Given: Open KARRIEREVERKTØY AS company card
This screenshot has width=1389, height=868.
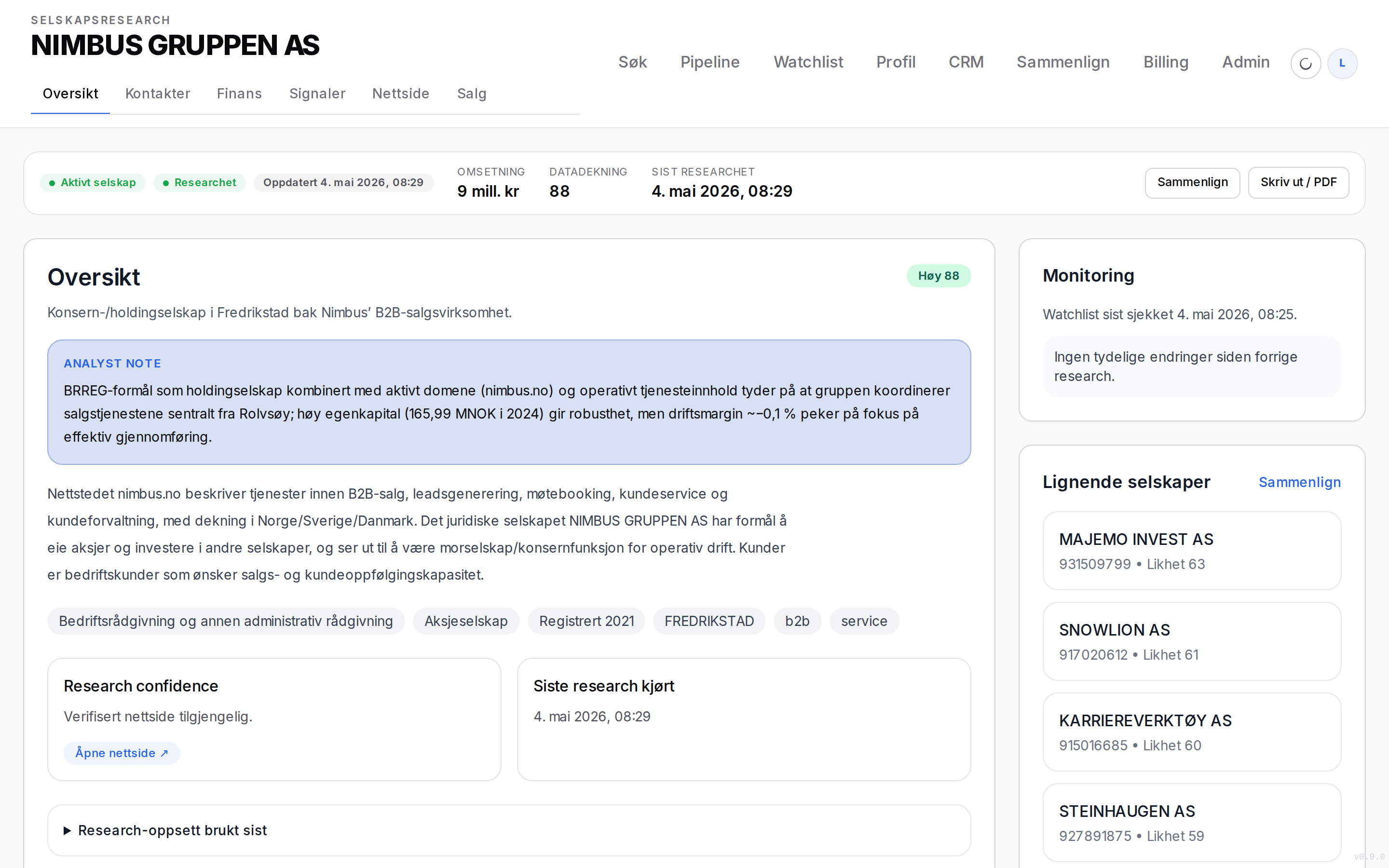Looking at the screenshot, I should (1192, 732).
